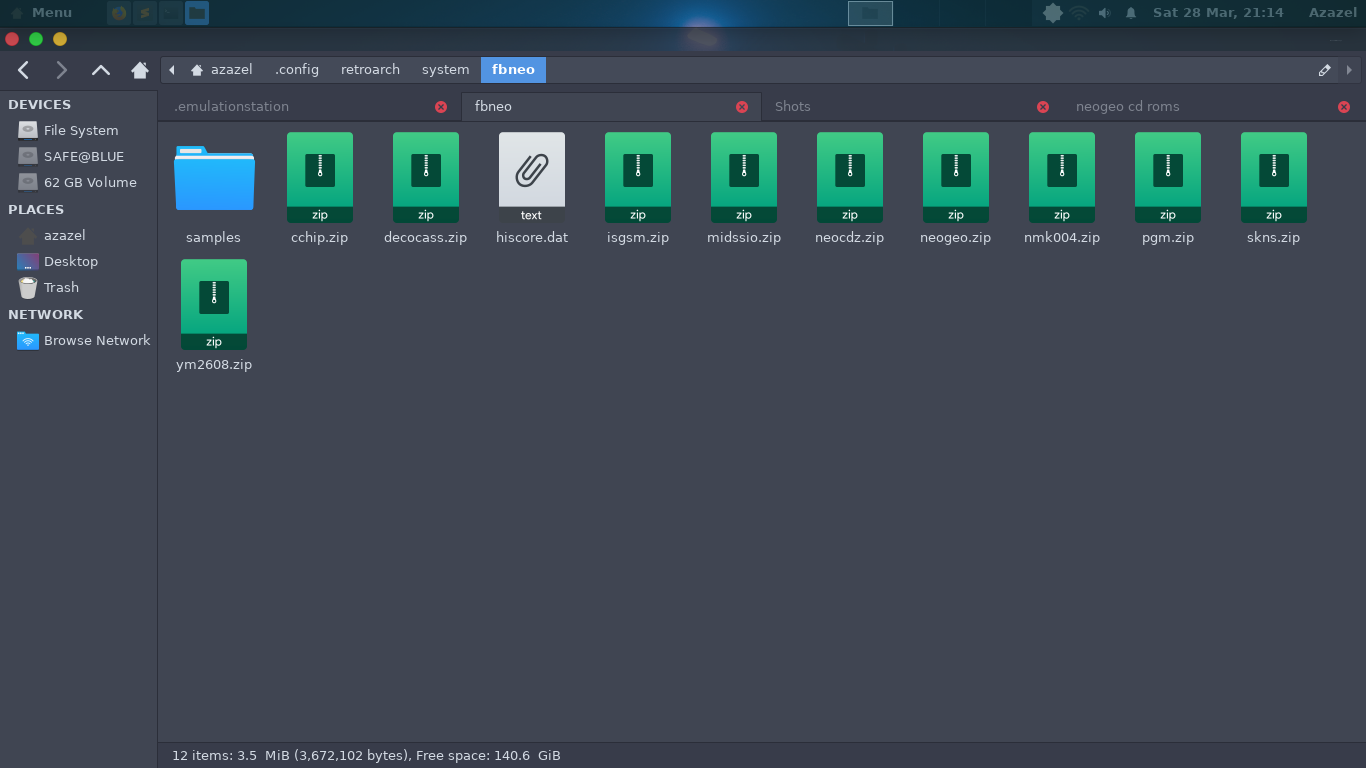Open the Azazel user menu
Image resolution: width=1366 pixels, height=768 pixels.
tap(1333, 13)
